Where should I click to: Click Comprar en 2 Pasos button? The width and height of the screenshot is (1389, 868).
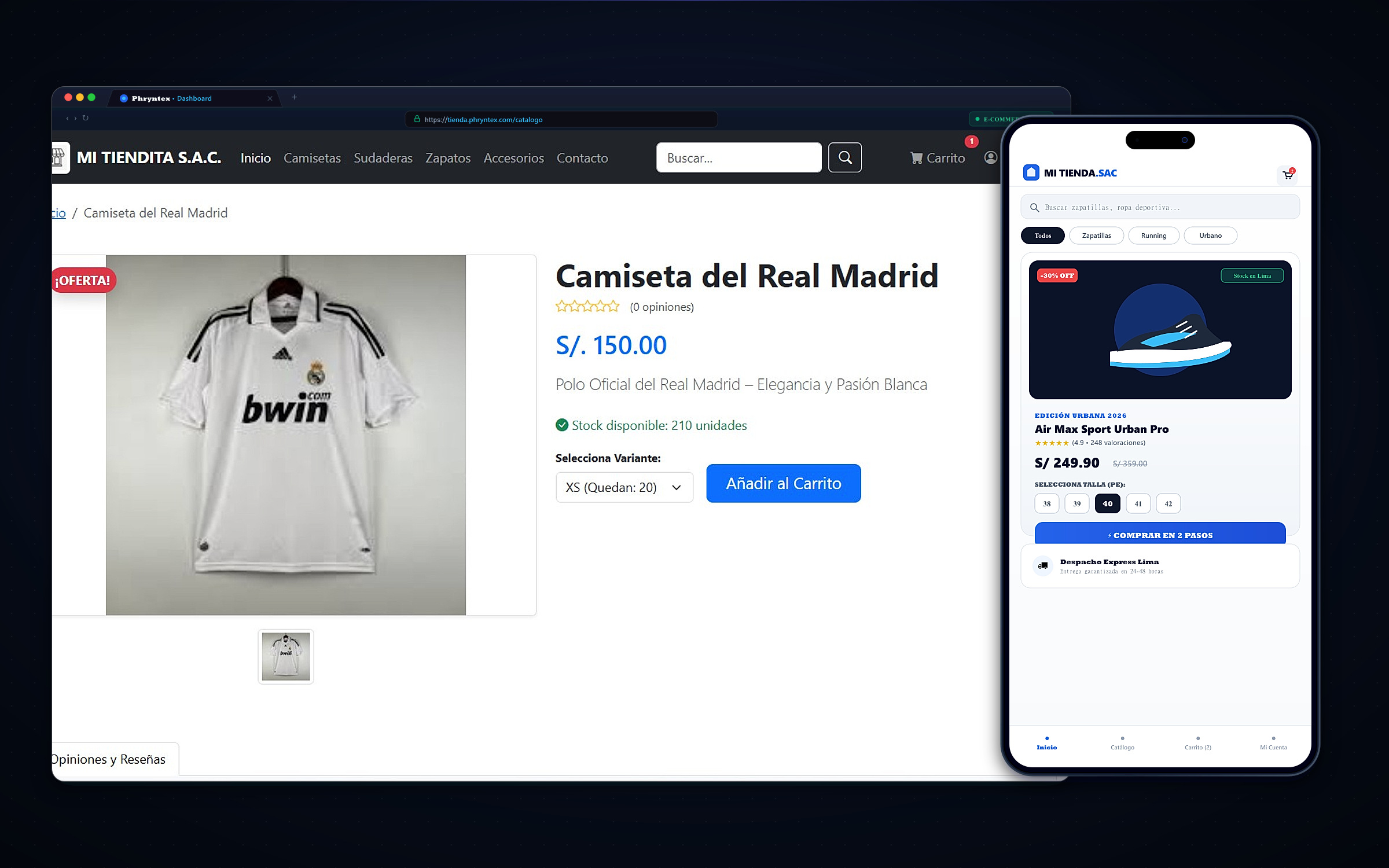pos(1160,534)
